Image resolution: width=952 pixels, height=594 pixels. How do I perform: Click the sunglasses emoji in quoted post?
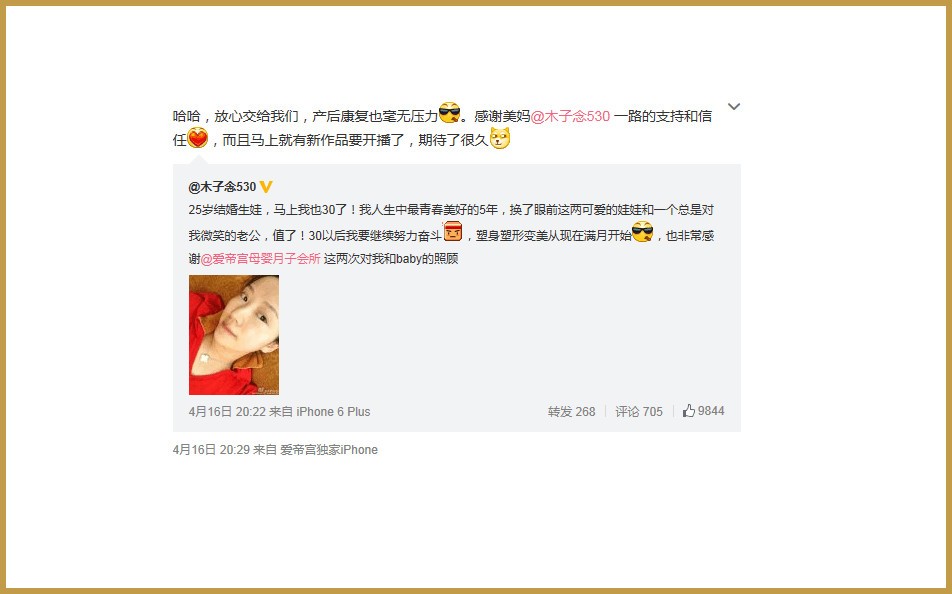[x=642, y=232]
